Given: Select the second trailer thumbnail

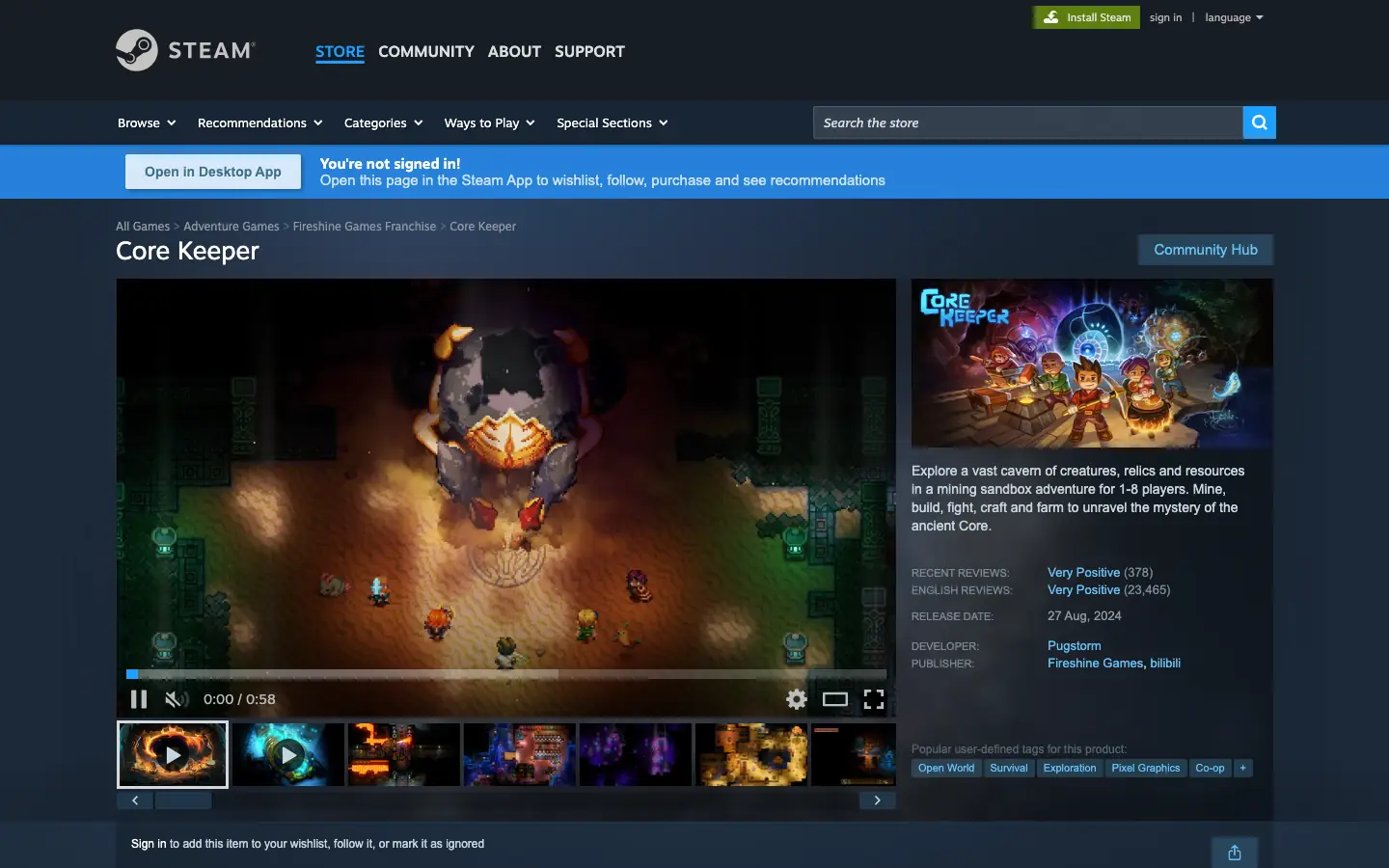Looking at the screenshot, I should coord(288,754).
